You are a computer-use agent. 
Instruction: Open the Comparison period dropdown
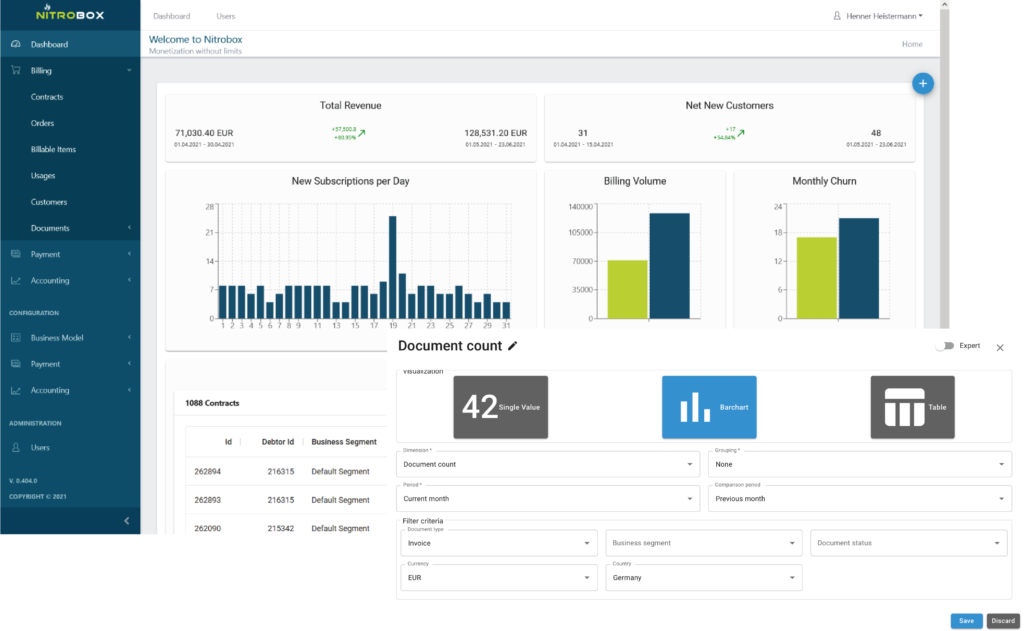860,498
